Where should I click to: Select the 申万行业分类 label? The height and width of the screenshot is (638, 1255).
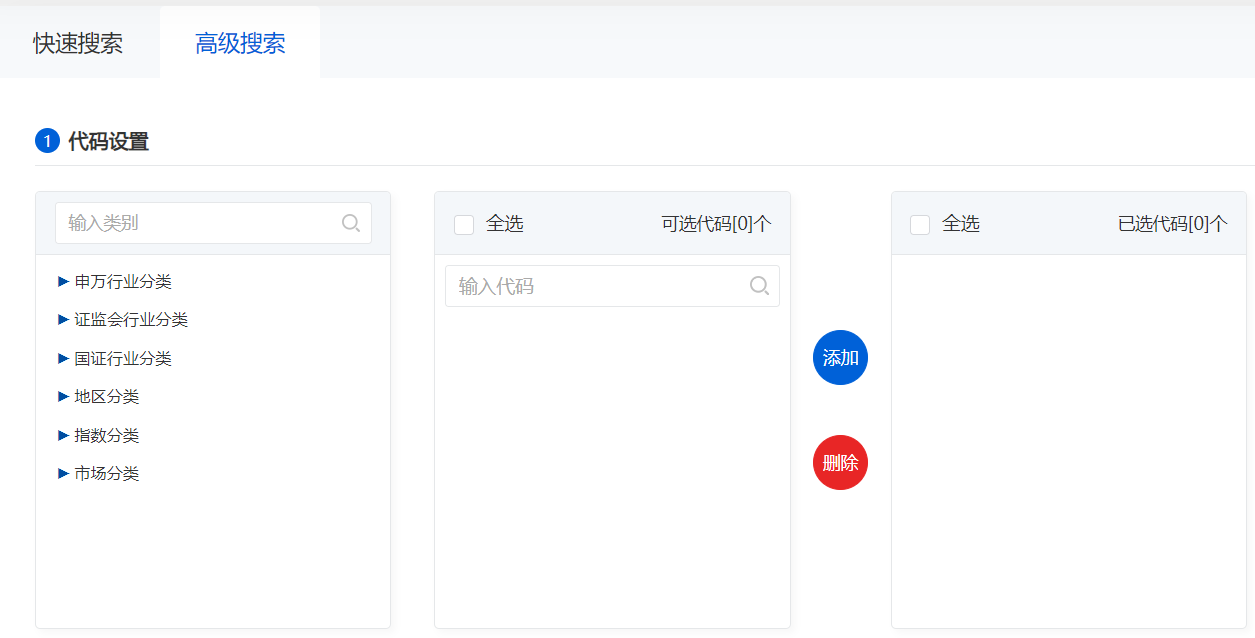[123, 282]
